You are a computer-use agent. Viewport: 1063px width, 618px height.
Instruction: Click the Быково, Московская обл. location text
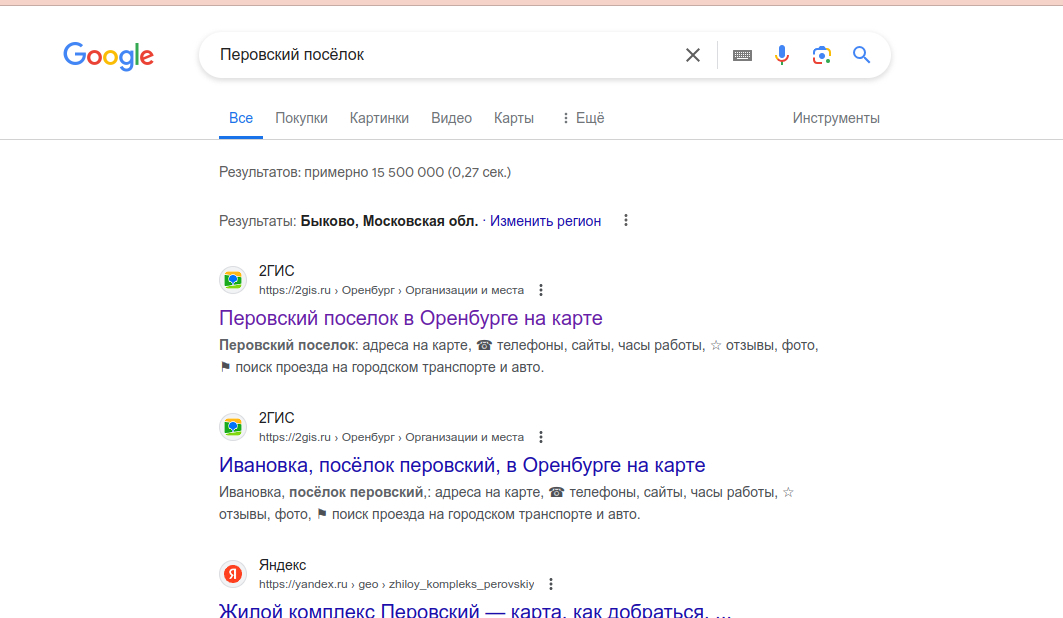point(389,221)
